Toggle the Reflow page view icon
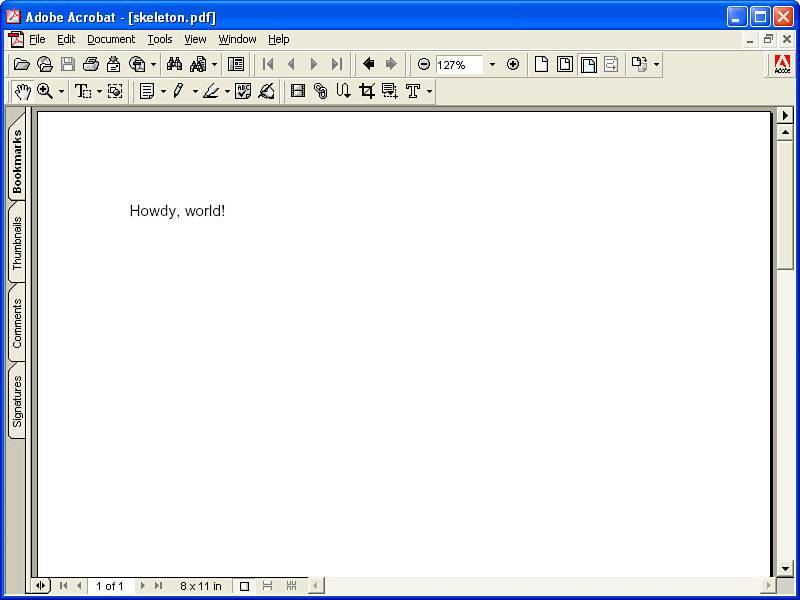Screen dimensions: 800x600 611,64
